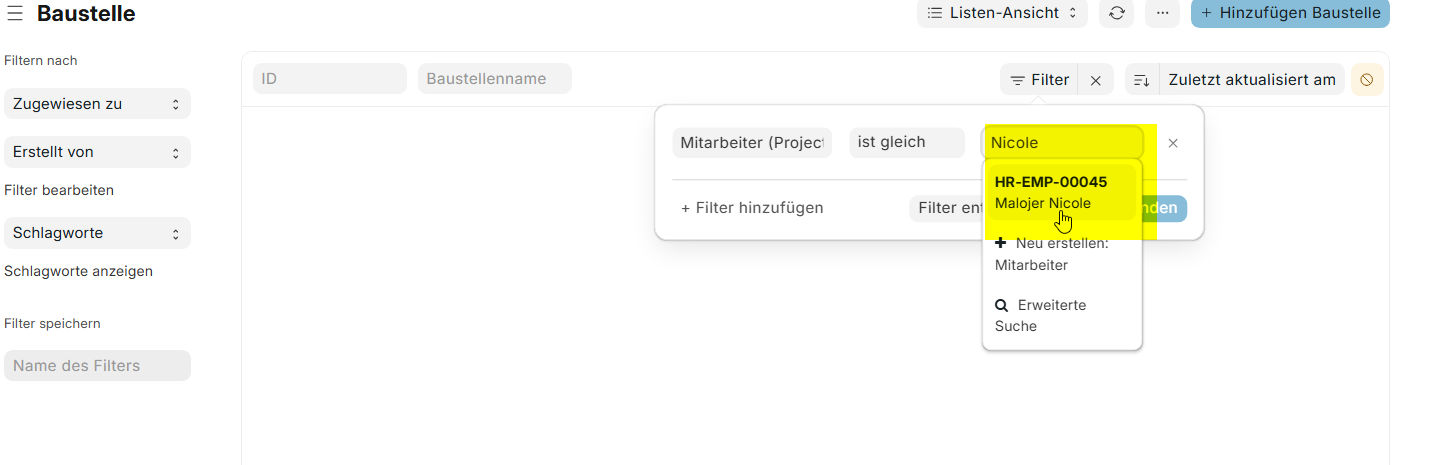1441x465 pixels.
Task: Open the hamburger sidebar menu icon
Action: coord(15,13)
